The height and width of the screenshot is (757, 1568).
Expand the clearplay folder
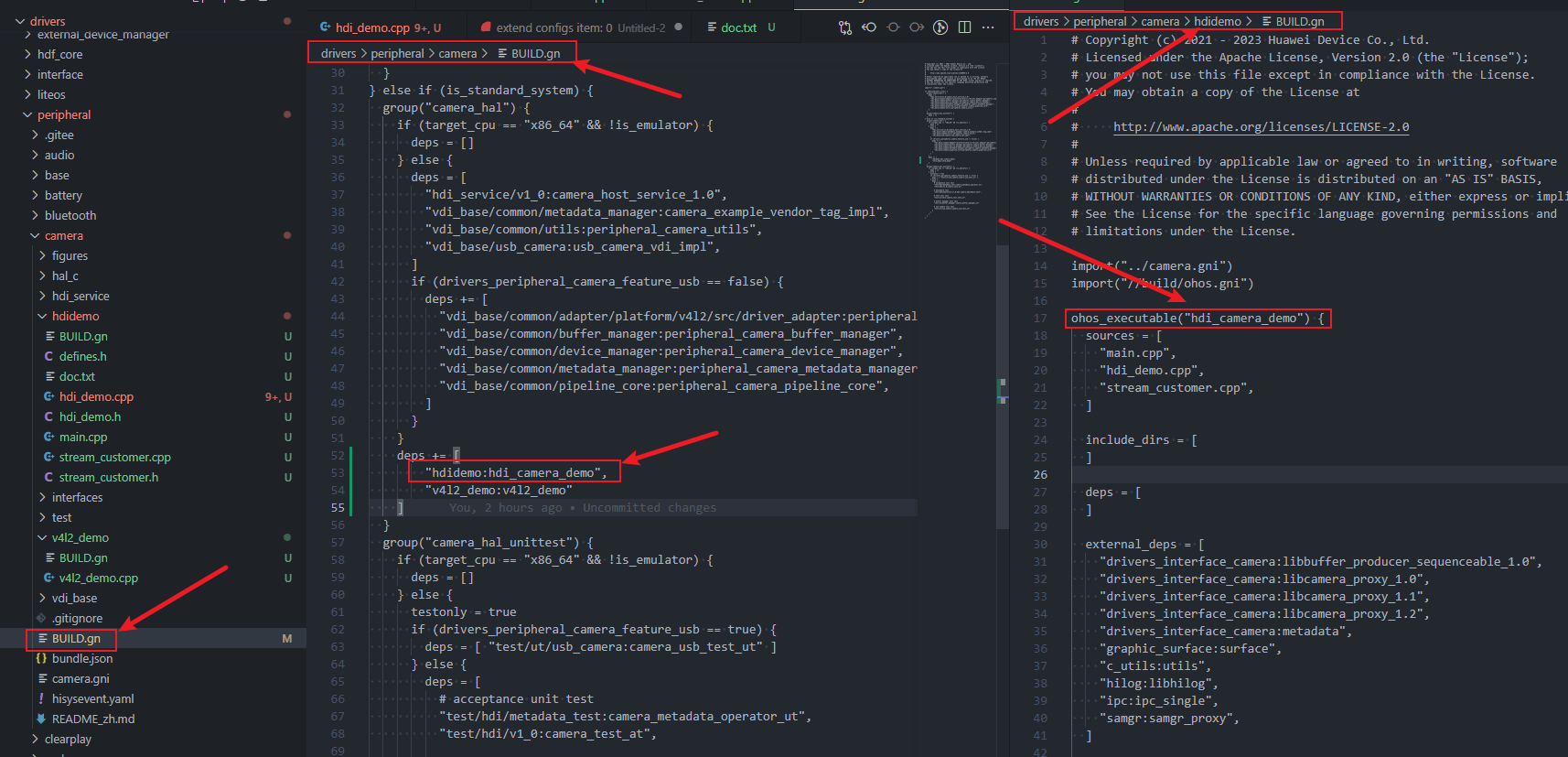tap(35, 739)
